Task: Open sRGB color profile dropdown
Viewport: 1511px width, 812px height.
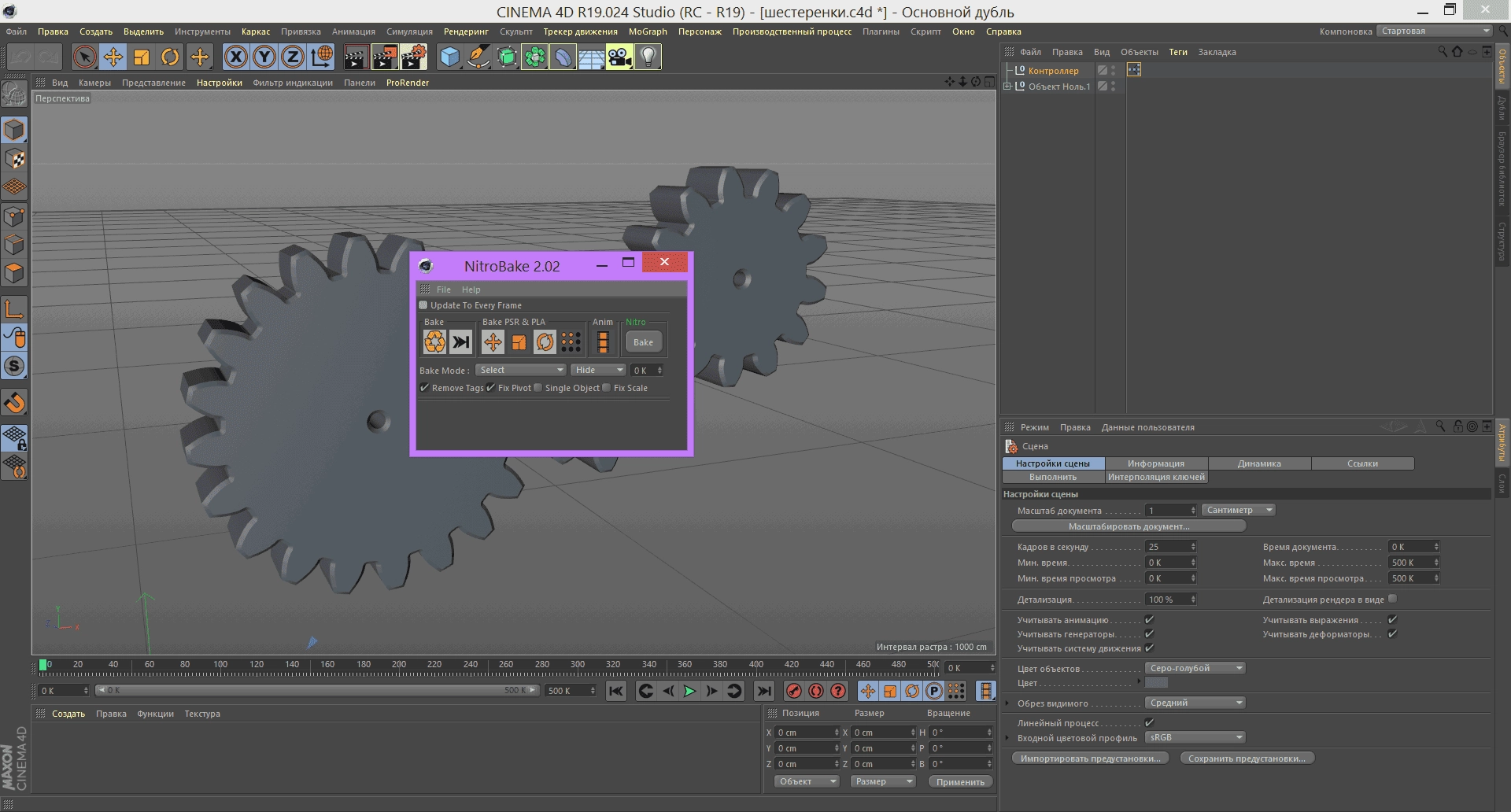Action: (1195, 737)
